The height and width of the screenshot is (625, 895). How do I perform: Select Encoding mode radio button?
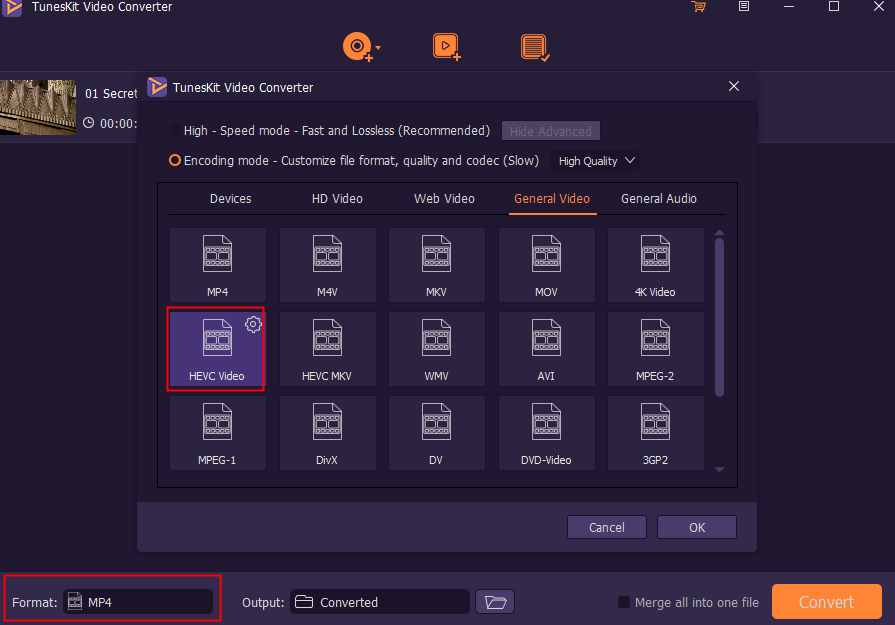click(175, 160)
